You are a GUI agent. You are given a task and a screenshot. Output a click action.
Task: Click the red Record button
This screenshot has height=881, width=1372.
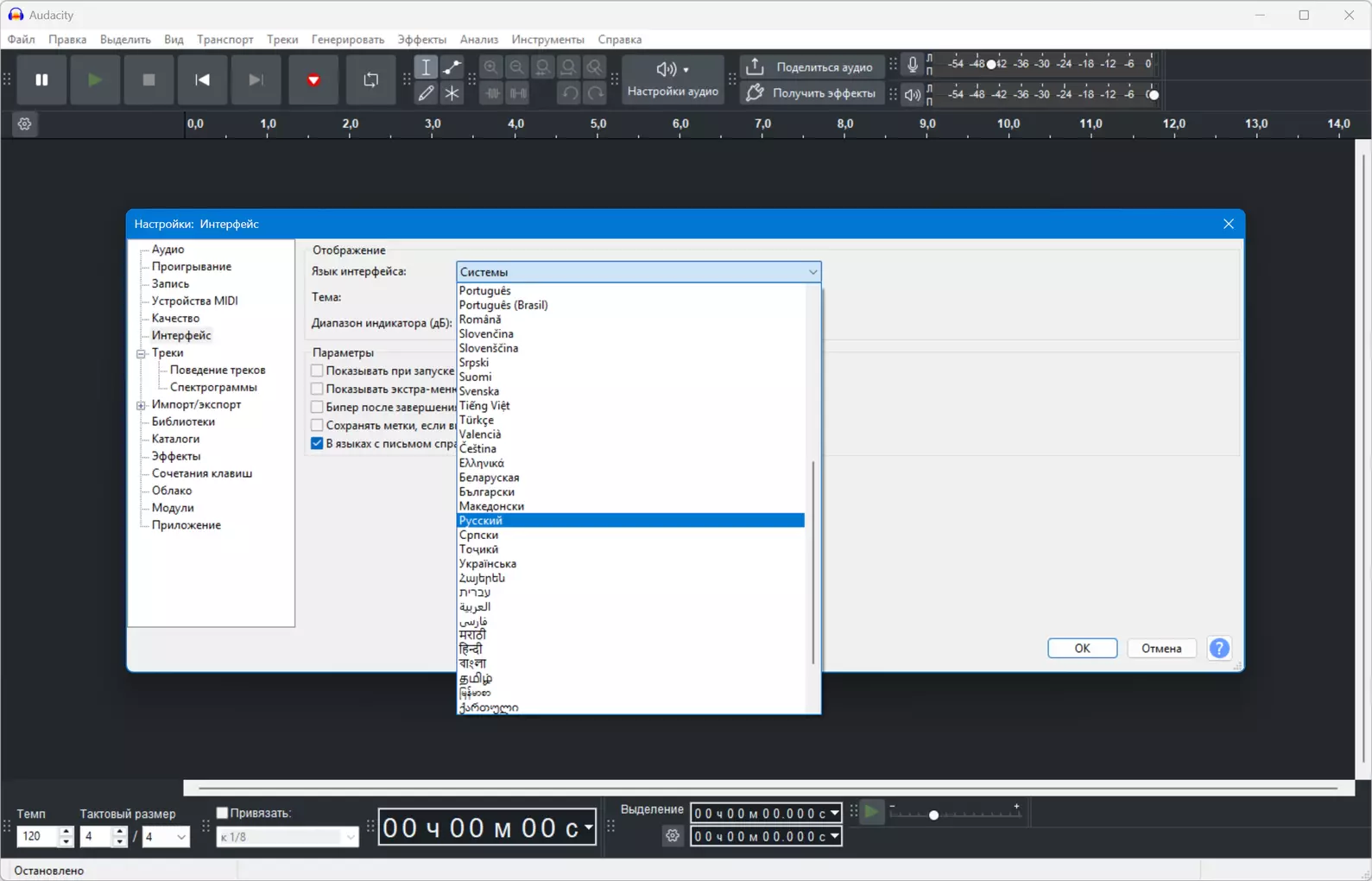(313, 79)
